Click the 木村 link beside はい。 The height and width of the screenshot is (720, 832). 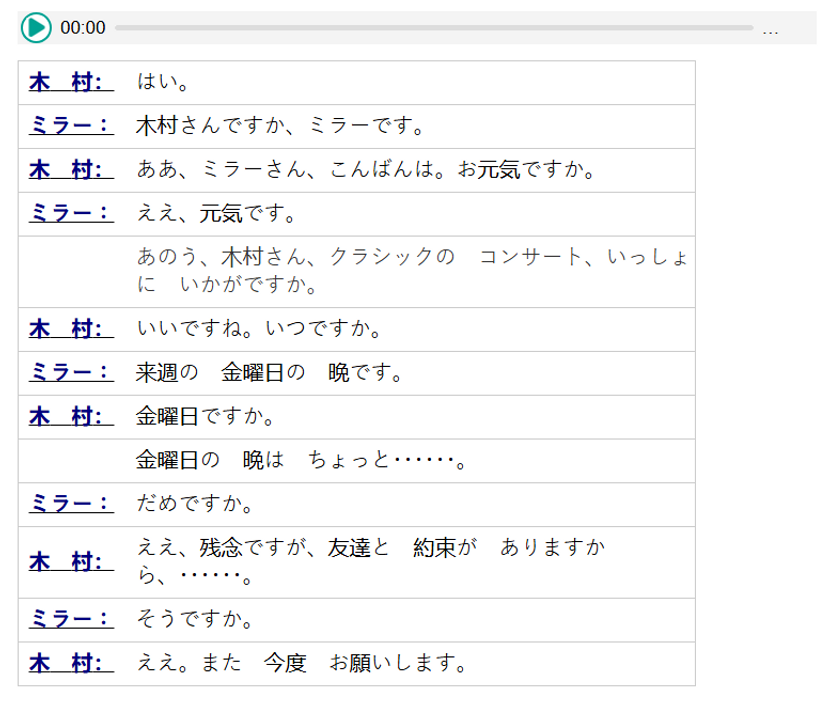pos(71,82)
